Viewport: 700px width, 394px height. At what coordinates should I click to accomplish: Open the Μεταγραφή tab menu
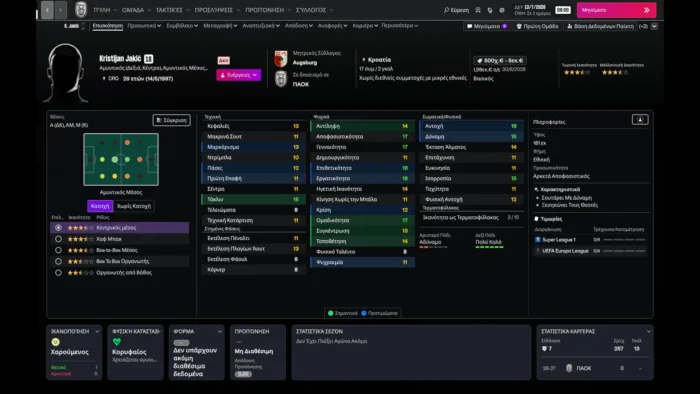click(x=221, y=26)
